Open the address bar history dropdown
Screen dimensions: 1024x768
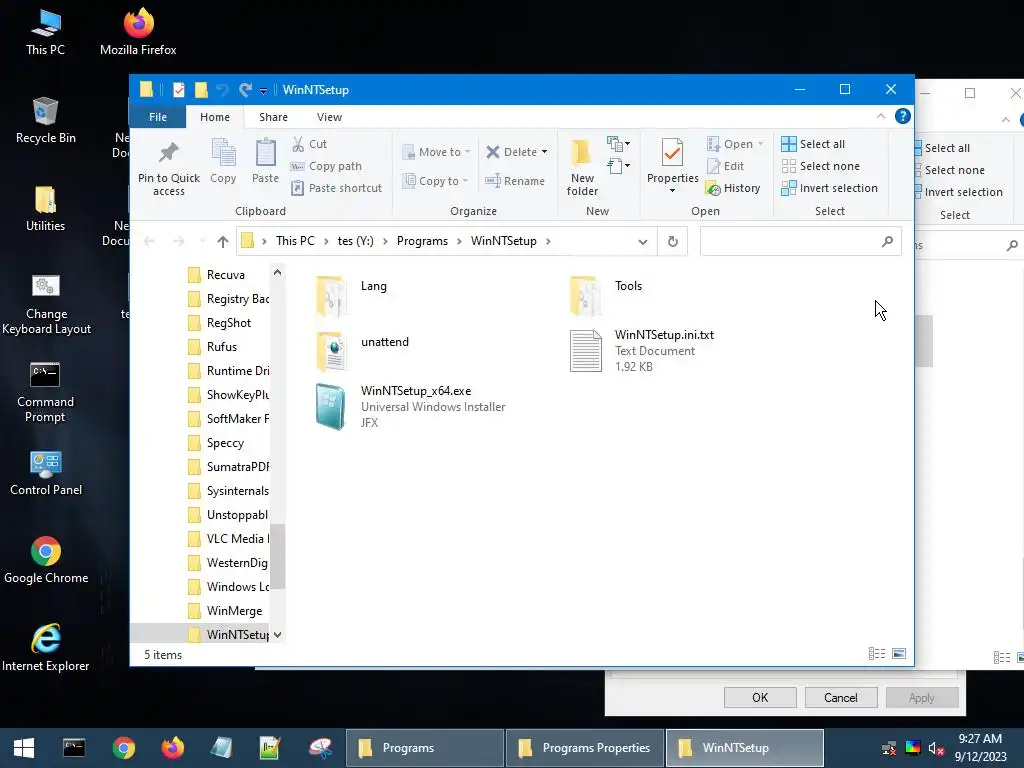click(643, 242)
